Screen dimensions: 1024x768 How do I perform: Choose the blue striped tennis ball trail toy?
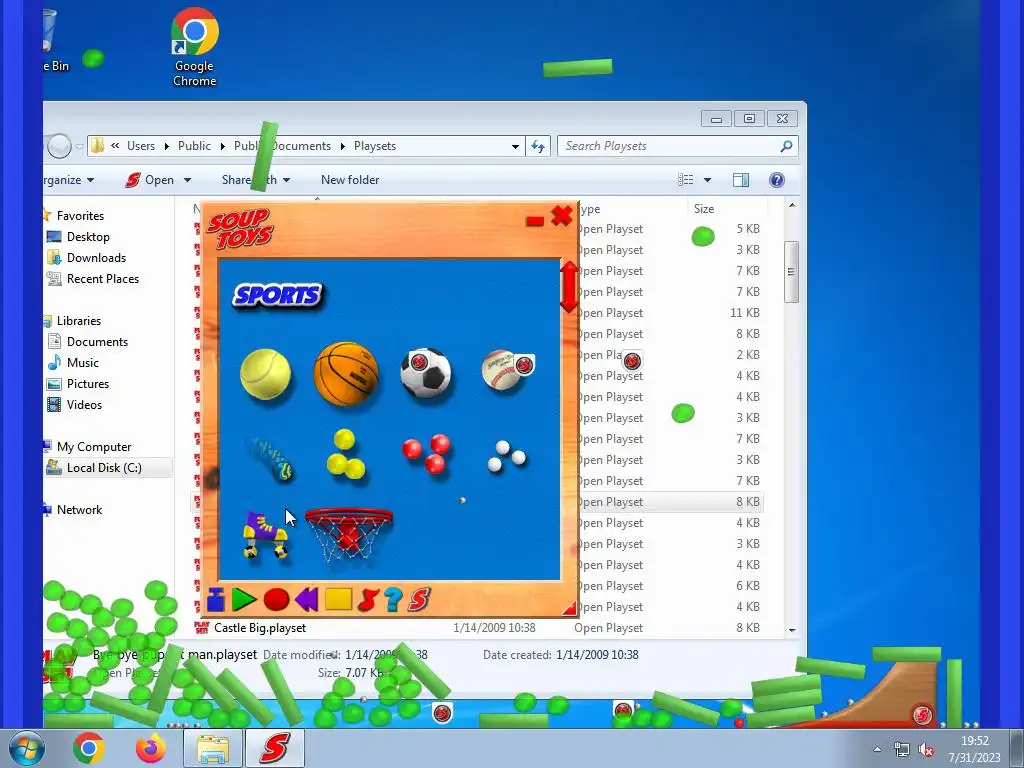pos(270,458)
